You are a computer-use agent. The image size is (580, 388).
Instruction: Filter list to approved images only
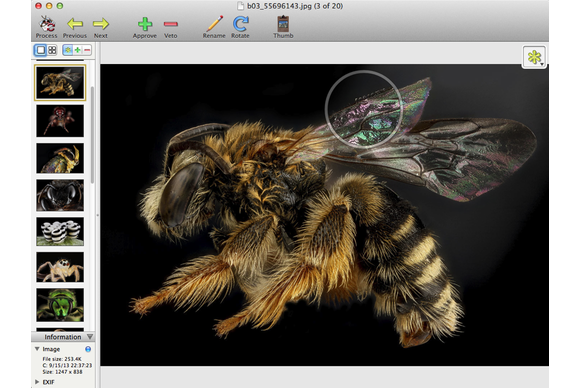(78, 50)
